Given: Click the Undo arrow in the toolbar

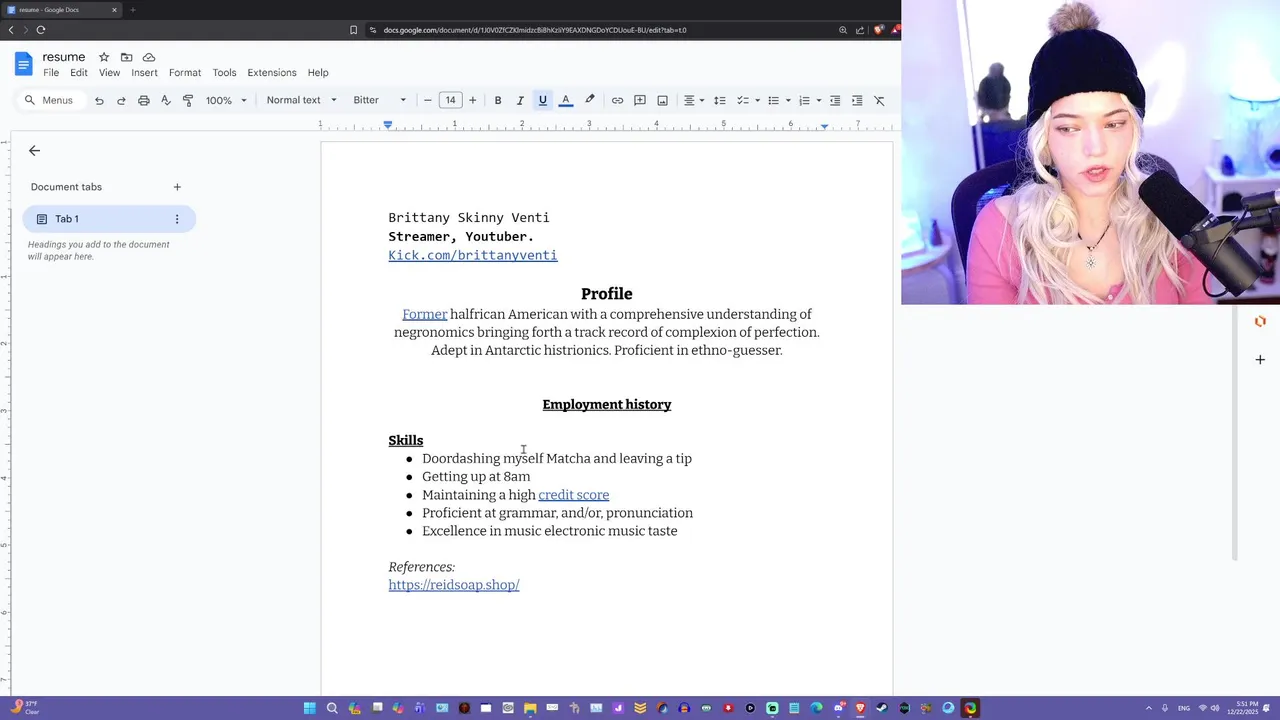Looking at the screenshot, I should pyautogui.click(x=99, y=100).
